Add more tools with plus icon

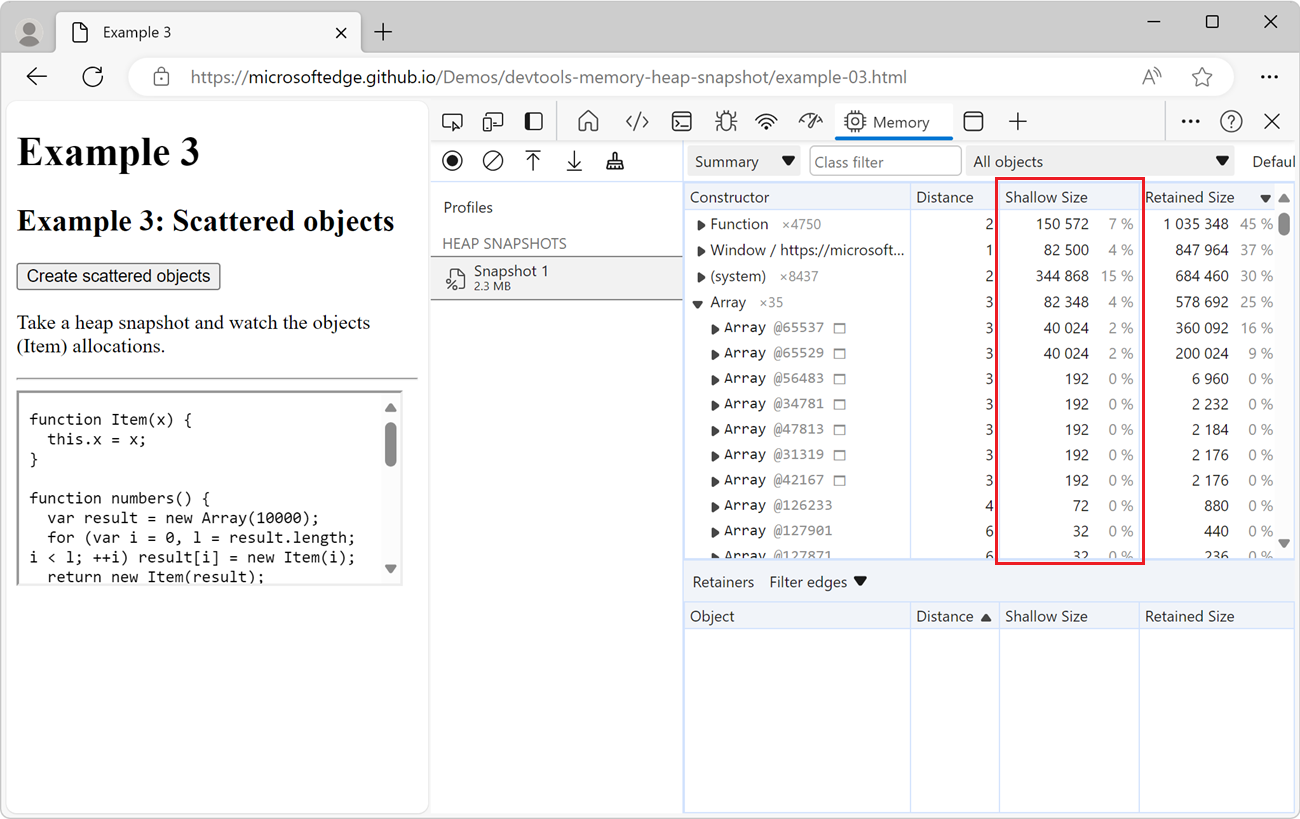1017,122
